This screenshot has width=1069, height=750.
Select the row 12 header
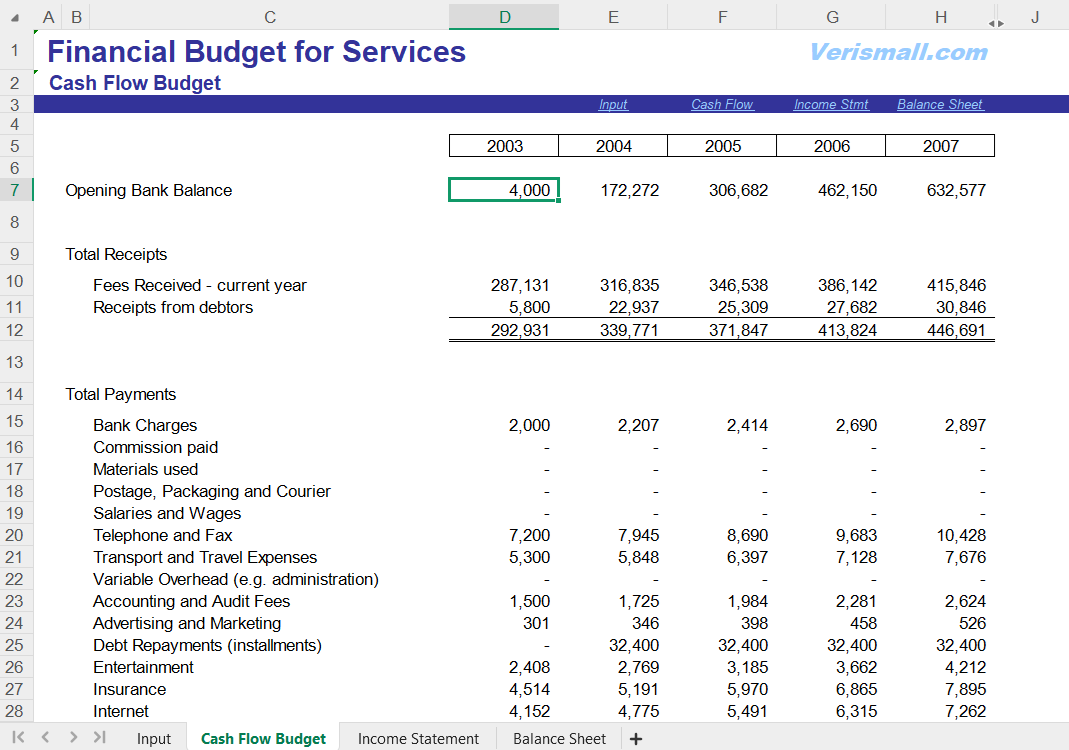[16, 330]
